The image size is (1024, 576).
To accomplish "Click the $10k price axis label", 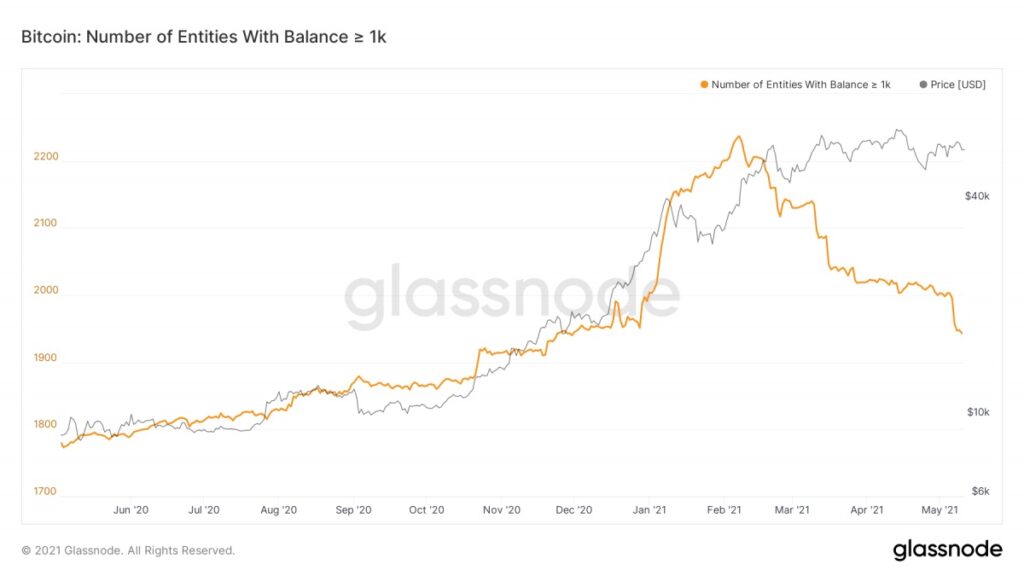I will click(x=977, y=412).
